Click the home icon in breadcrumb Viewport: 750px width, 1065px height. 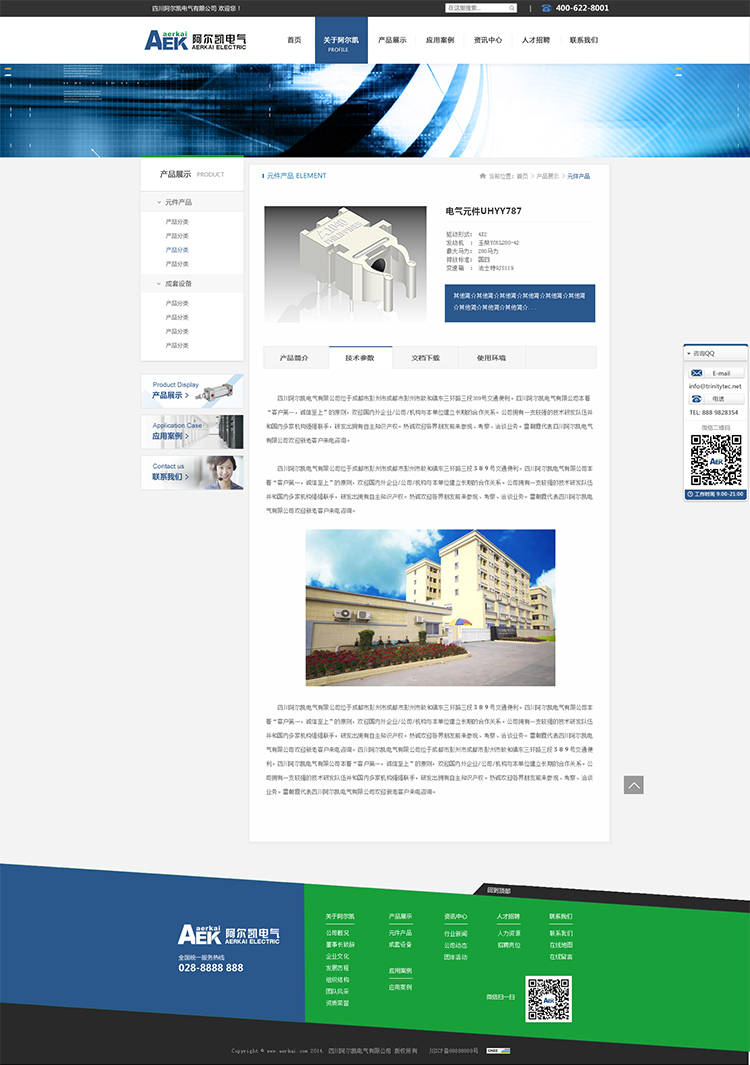[483, 176]
